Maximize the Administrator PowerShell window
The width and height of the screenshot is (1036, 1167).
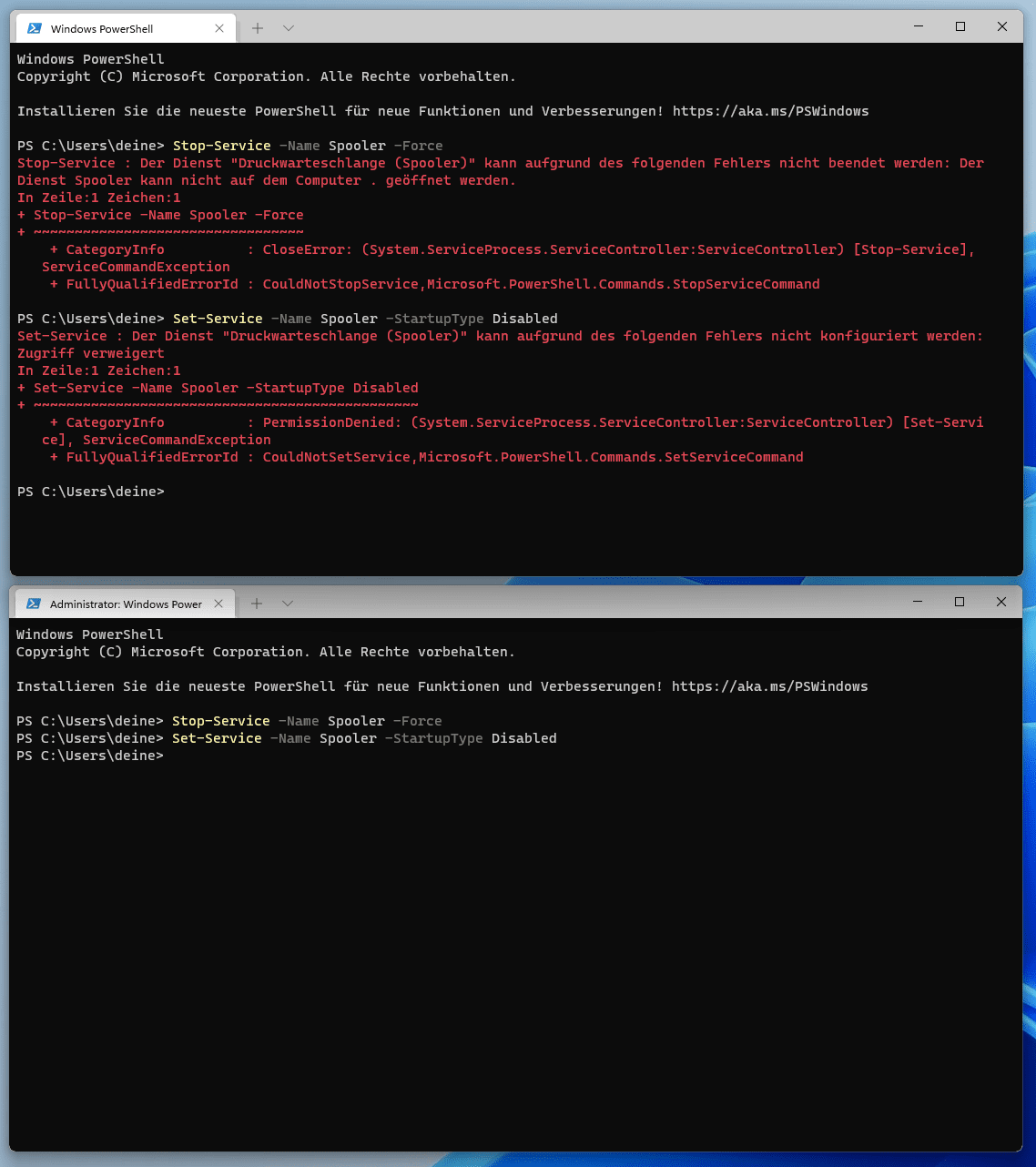click(x=960, y=602)
